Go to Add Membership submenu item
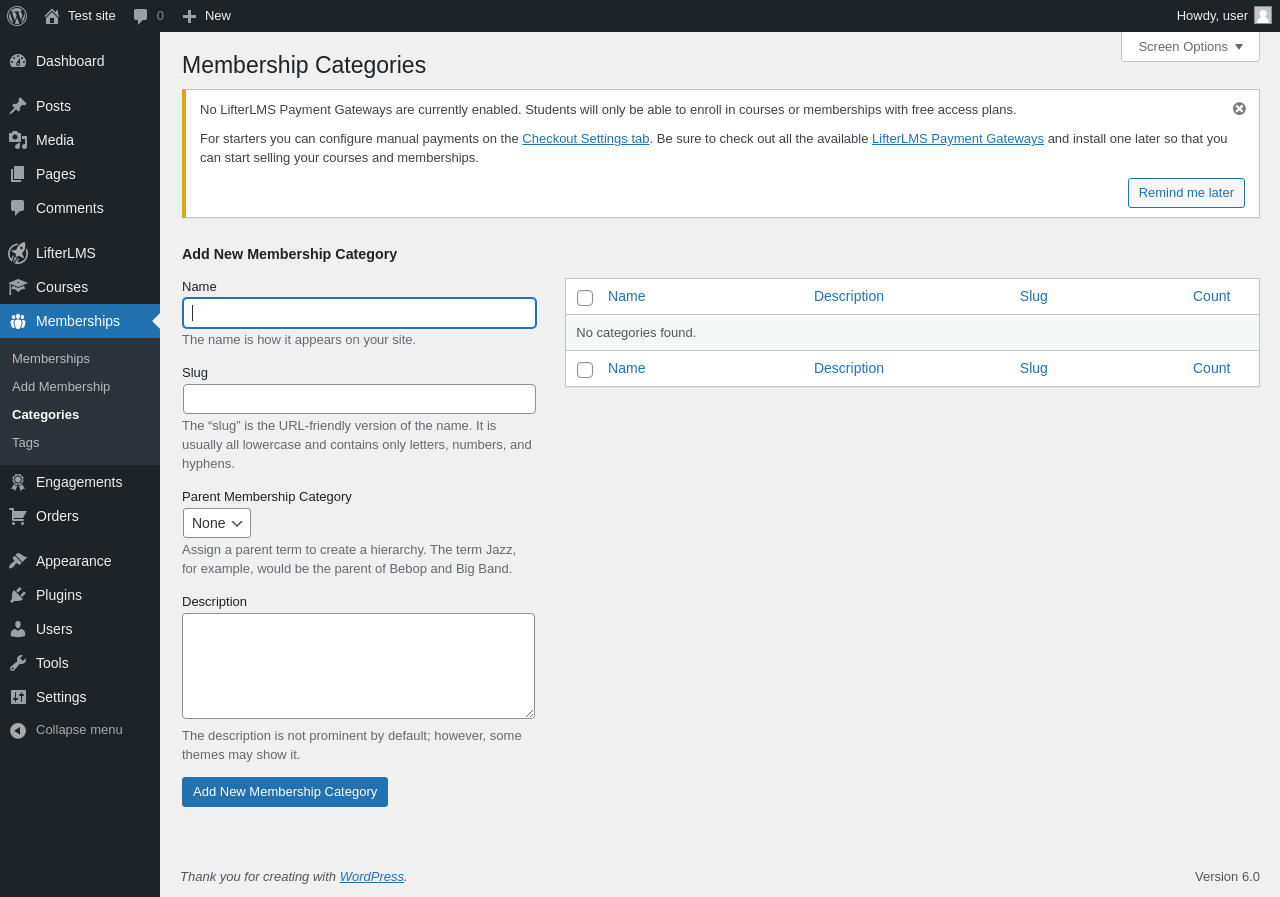Viewport: 1280px width, 897px height. [61, 387]
